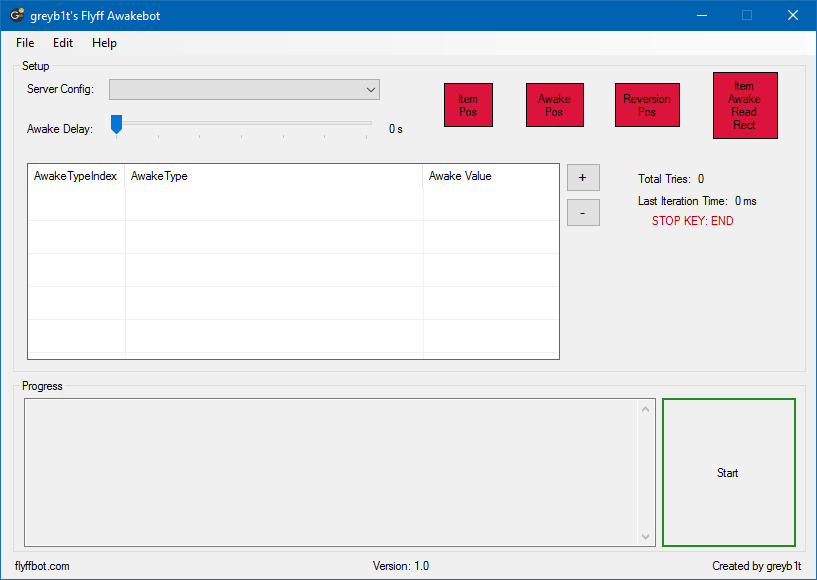Click the Awake Delay slider thumb
This screenshot has width=817, height=580.
pyautogui.click(x=116, y=125)
